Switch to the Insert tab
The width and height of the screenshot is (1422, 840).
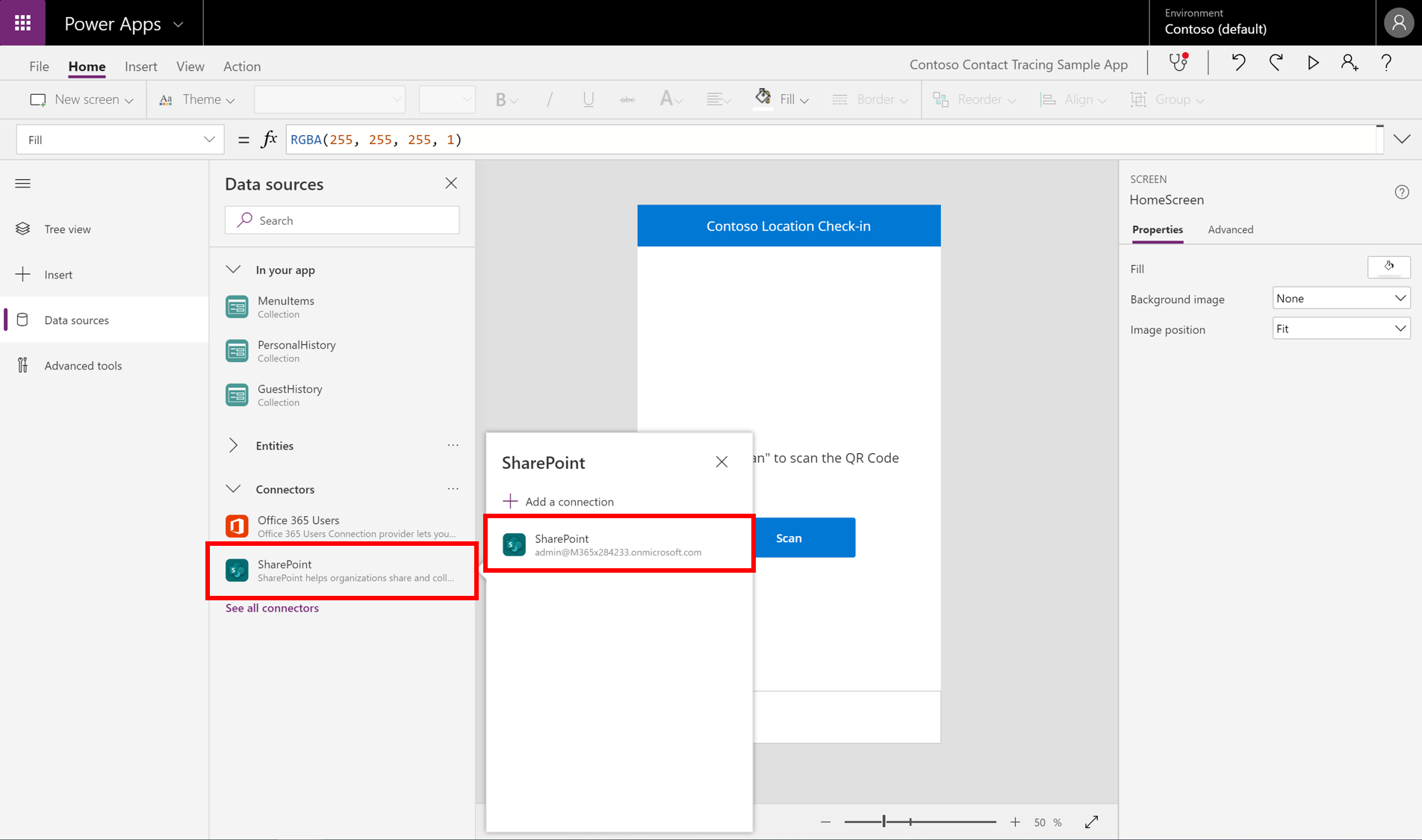pos(141,66)
